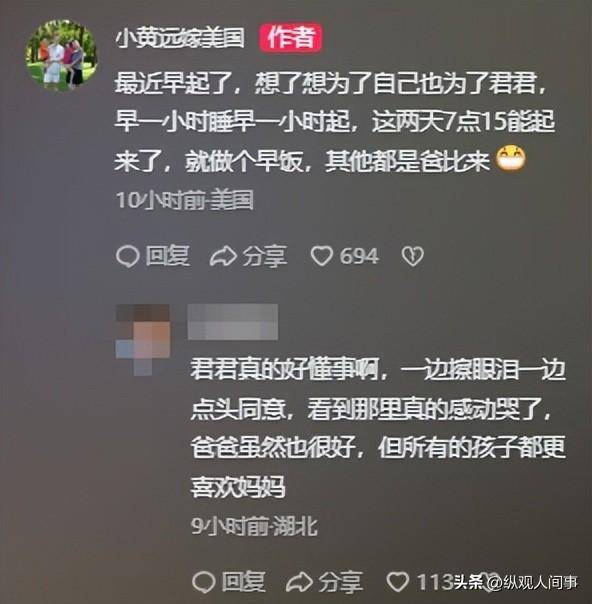Dislike the author's comment via broken heart
The width and height of the screenshot is (592, 604).
pyautogui.click(x=413, y=257)
